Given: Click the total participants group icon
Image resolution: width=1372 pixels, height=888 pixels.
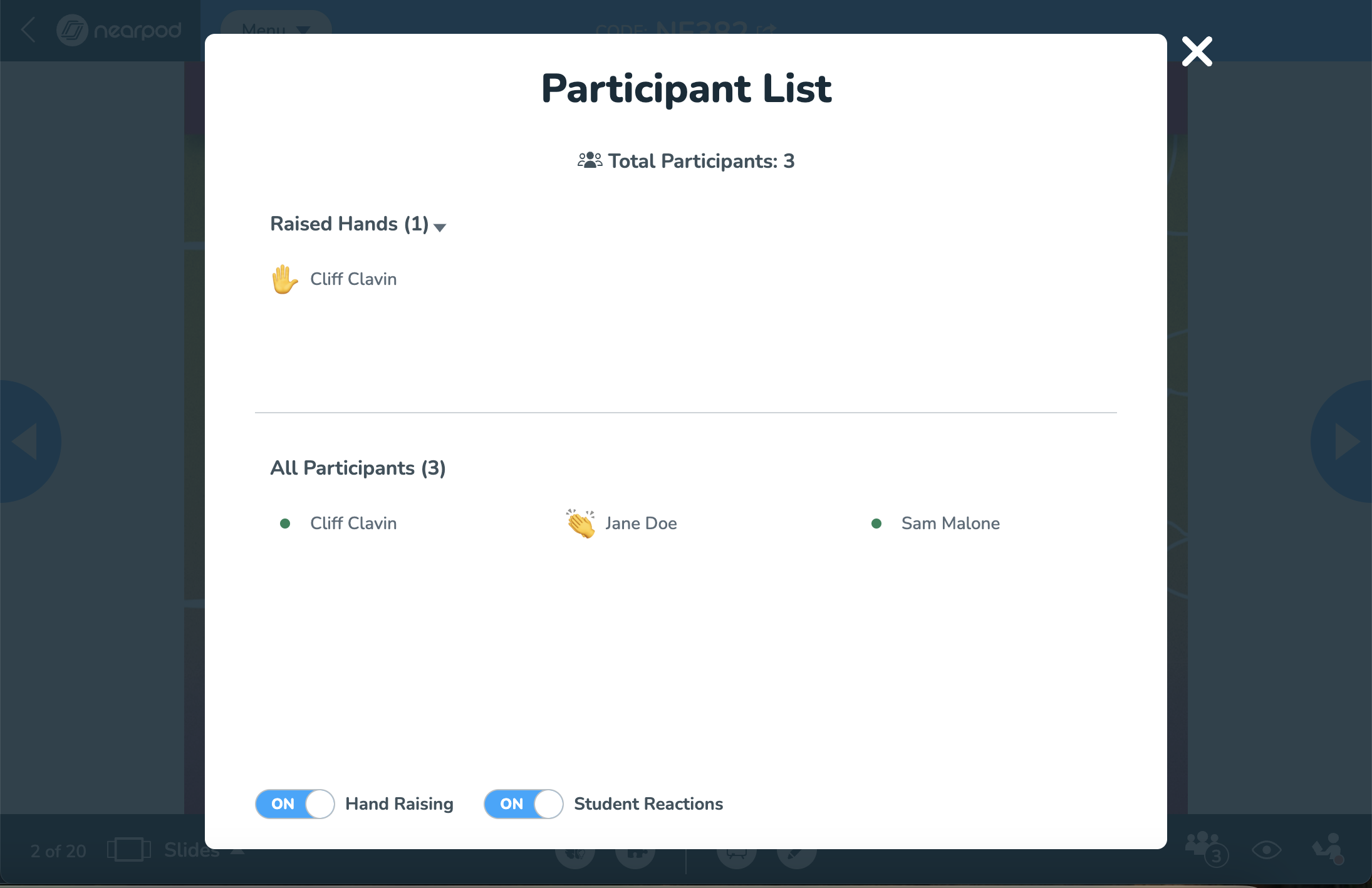Looking at the screenshot, I should pyautogui.click(x=589, y=161).
